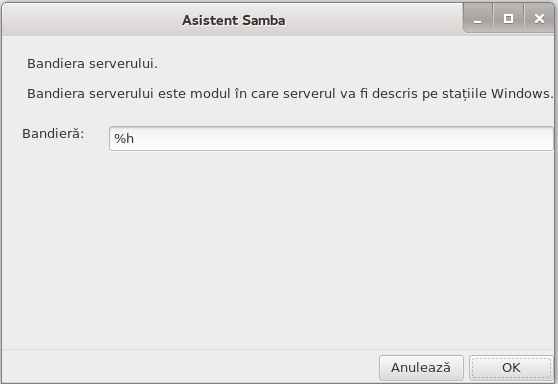Dismiss dialog using the Anulează button
558x384 pixels.
click(421, 368)
